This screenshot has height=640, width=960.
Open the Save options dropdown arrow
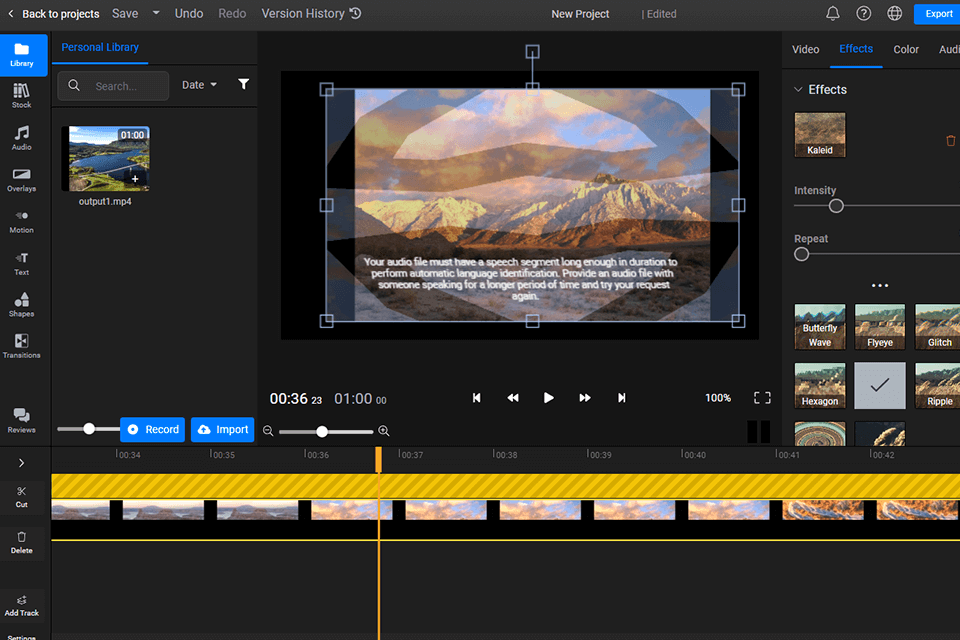(x=156, y=13)
